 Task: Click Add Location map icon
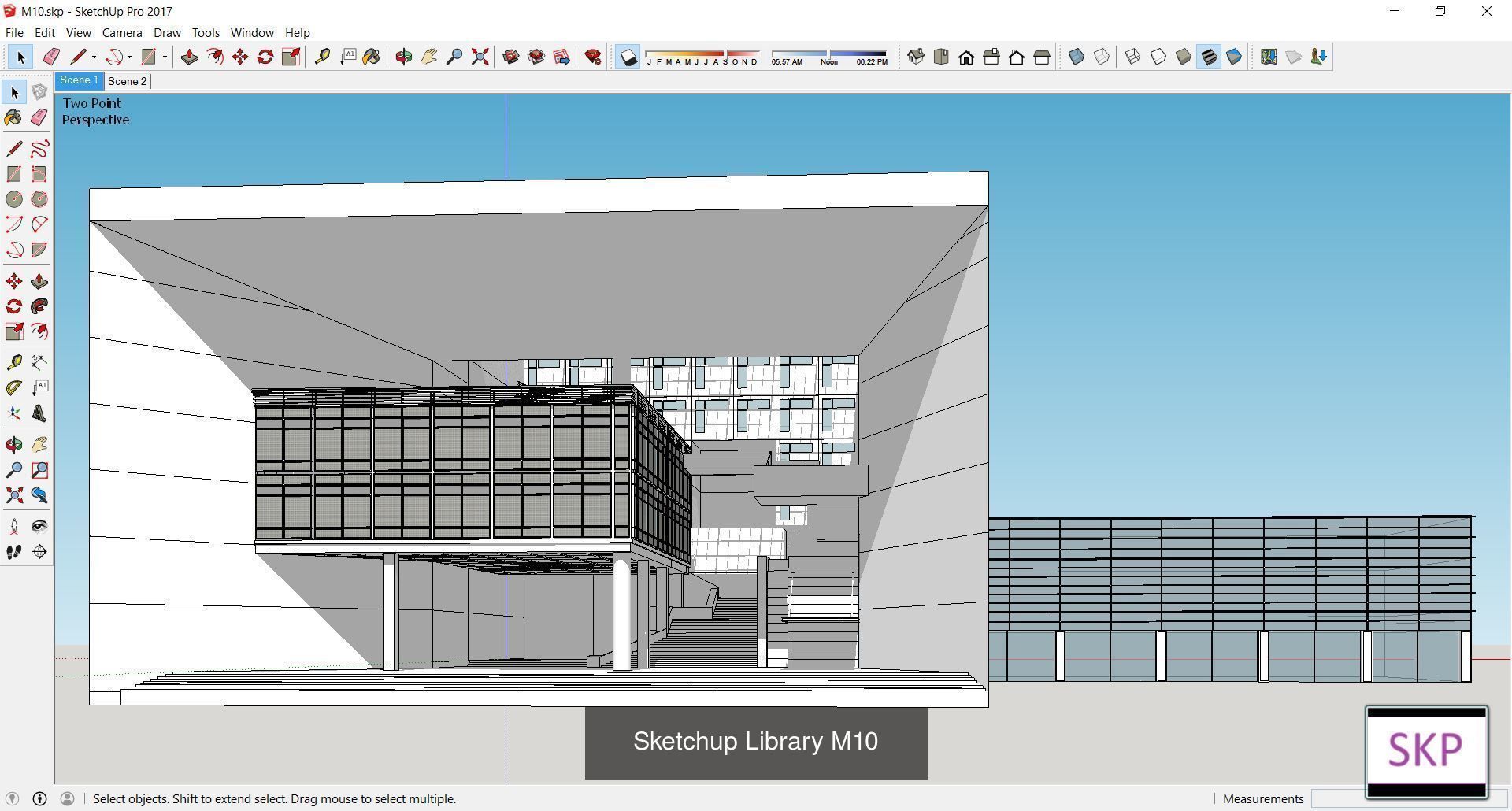tap(1269, 57)
